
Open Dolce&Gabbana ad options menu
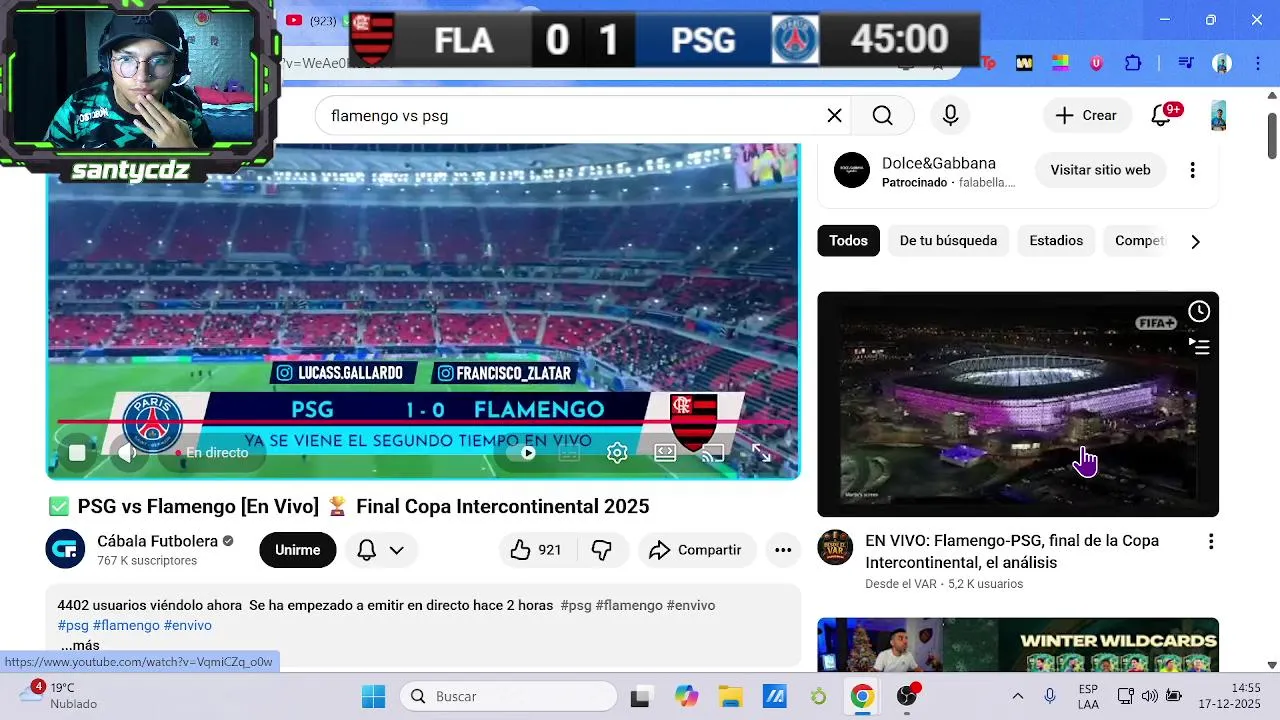click(x=1192, y=170)
